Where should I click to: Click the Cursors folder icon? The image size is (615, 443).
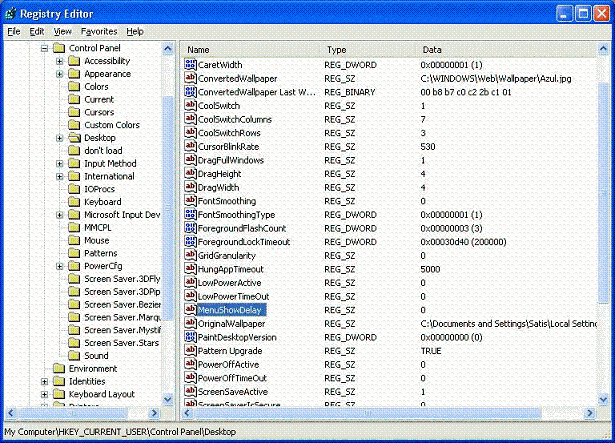coord(74,112)
